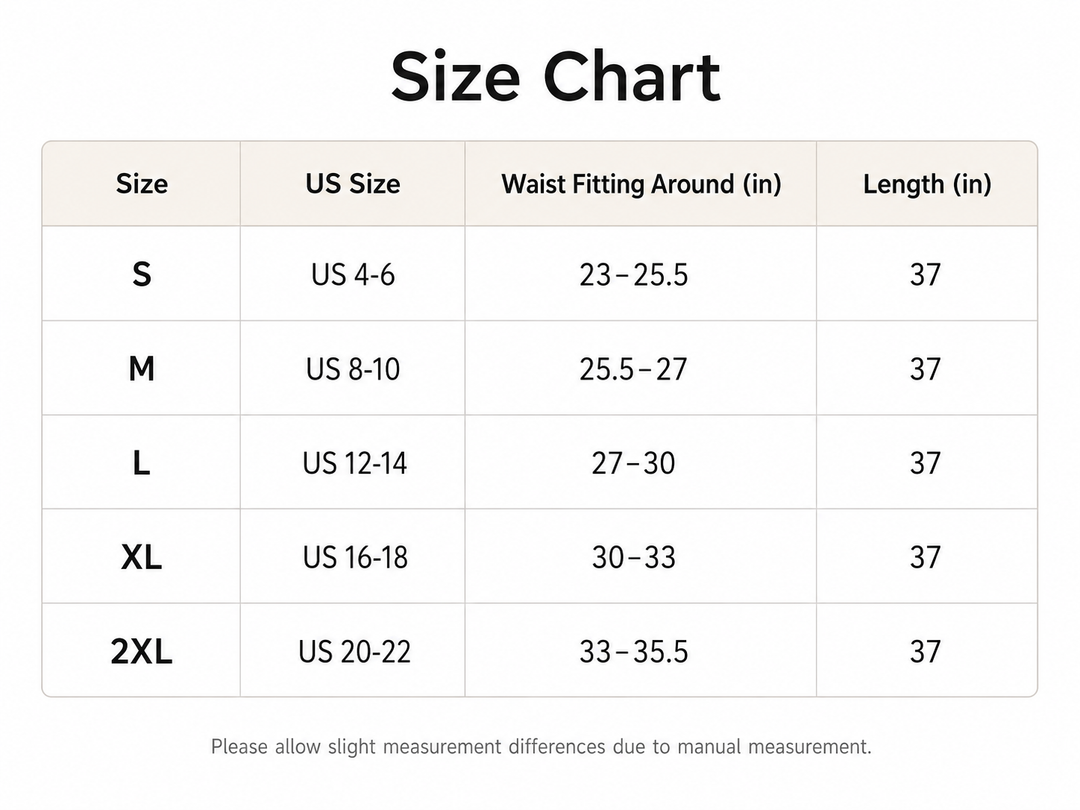Click the US 8-10 cell
1080x810 pixels.
(353, 369)
